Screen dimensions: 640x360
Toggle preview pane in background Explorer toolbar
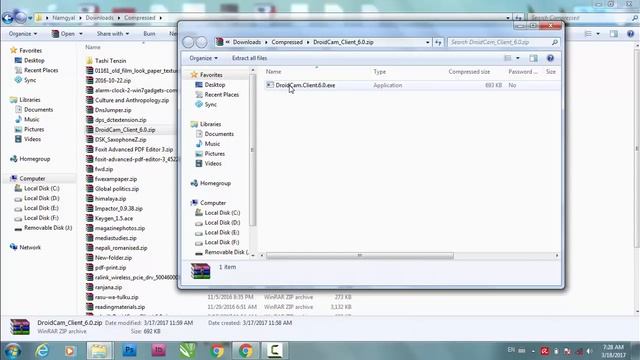pos(614,34)
